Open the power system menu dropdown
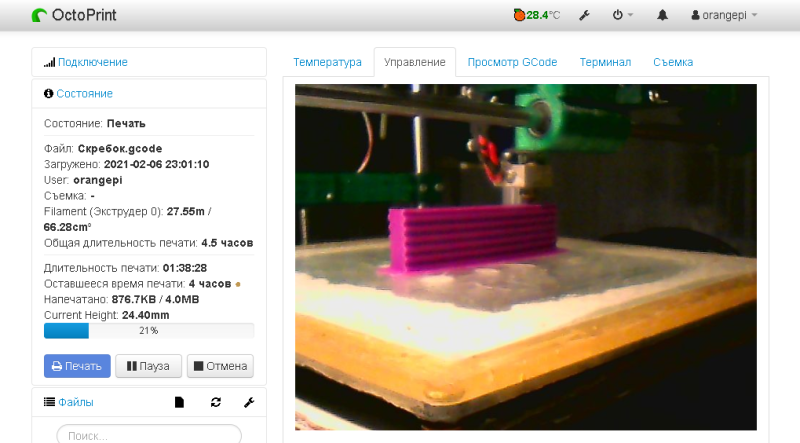Viewport: 800px width, 443px height. tap(622, 15)
